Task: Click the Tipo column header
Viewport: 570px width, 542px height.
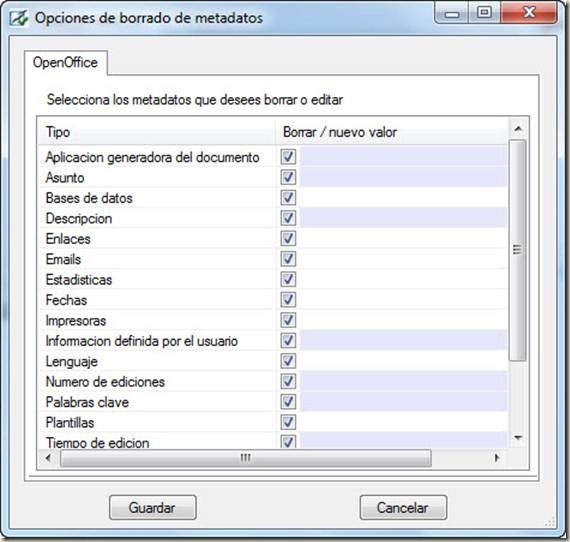Action: (157, 132)
